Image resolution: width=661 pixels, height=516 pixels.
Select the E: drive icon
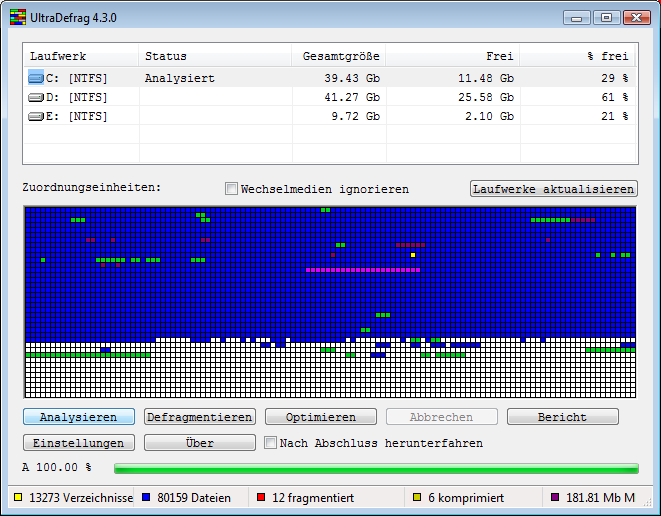36,116
